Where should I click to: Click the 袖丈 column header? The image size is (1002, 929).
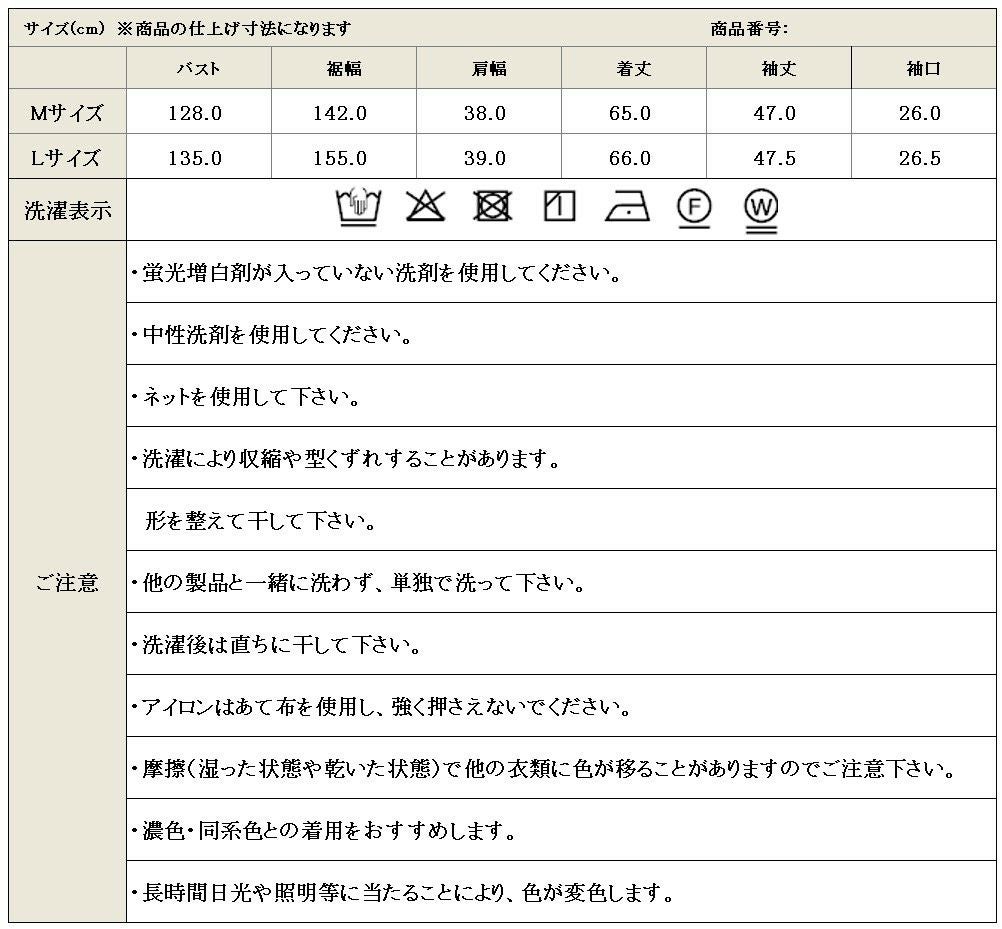[778, 69]
